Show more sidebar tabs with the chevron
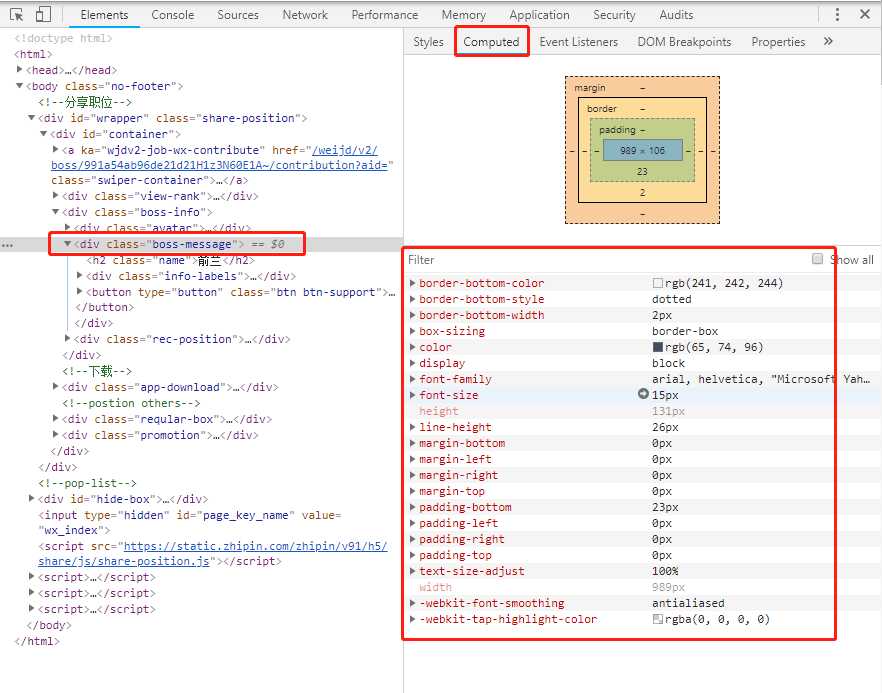The height and width of the screenshot is (693, 882). pos(828,42)
